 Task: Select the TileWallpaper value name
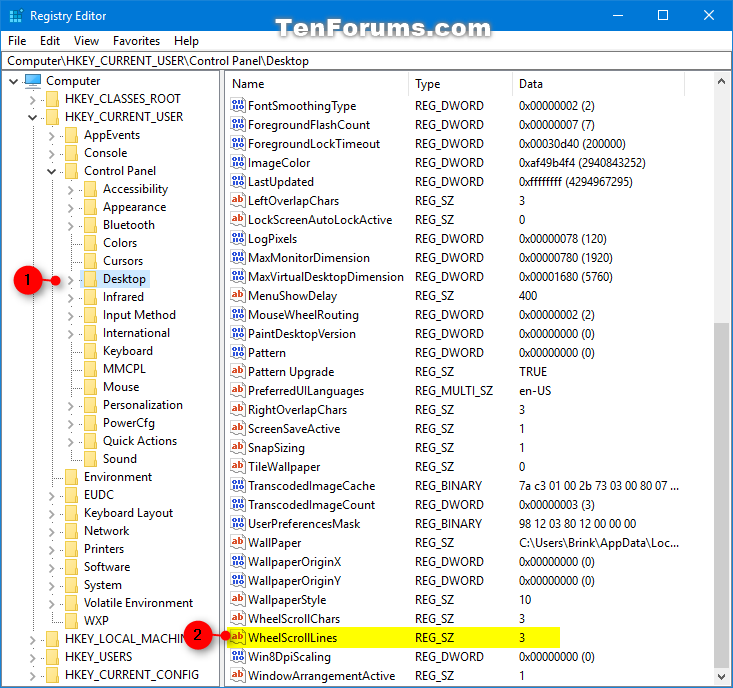tap(284, 467)
